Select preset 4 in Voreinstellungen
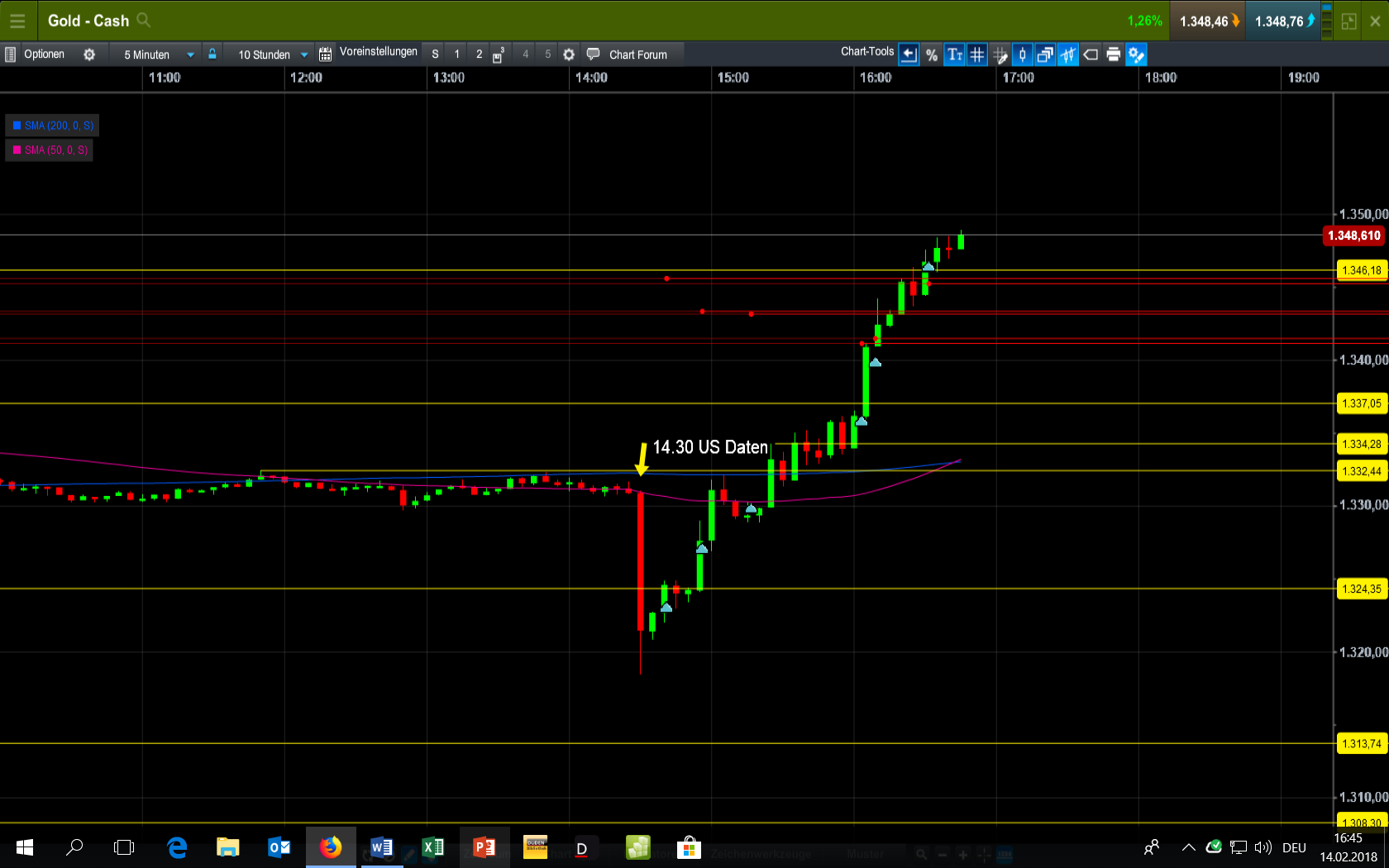Viewport: 1389px width, 868px height. tap(525, 55)
